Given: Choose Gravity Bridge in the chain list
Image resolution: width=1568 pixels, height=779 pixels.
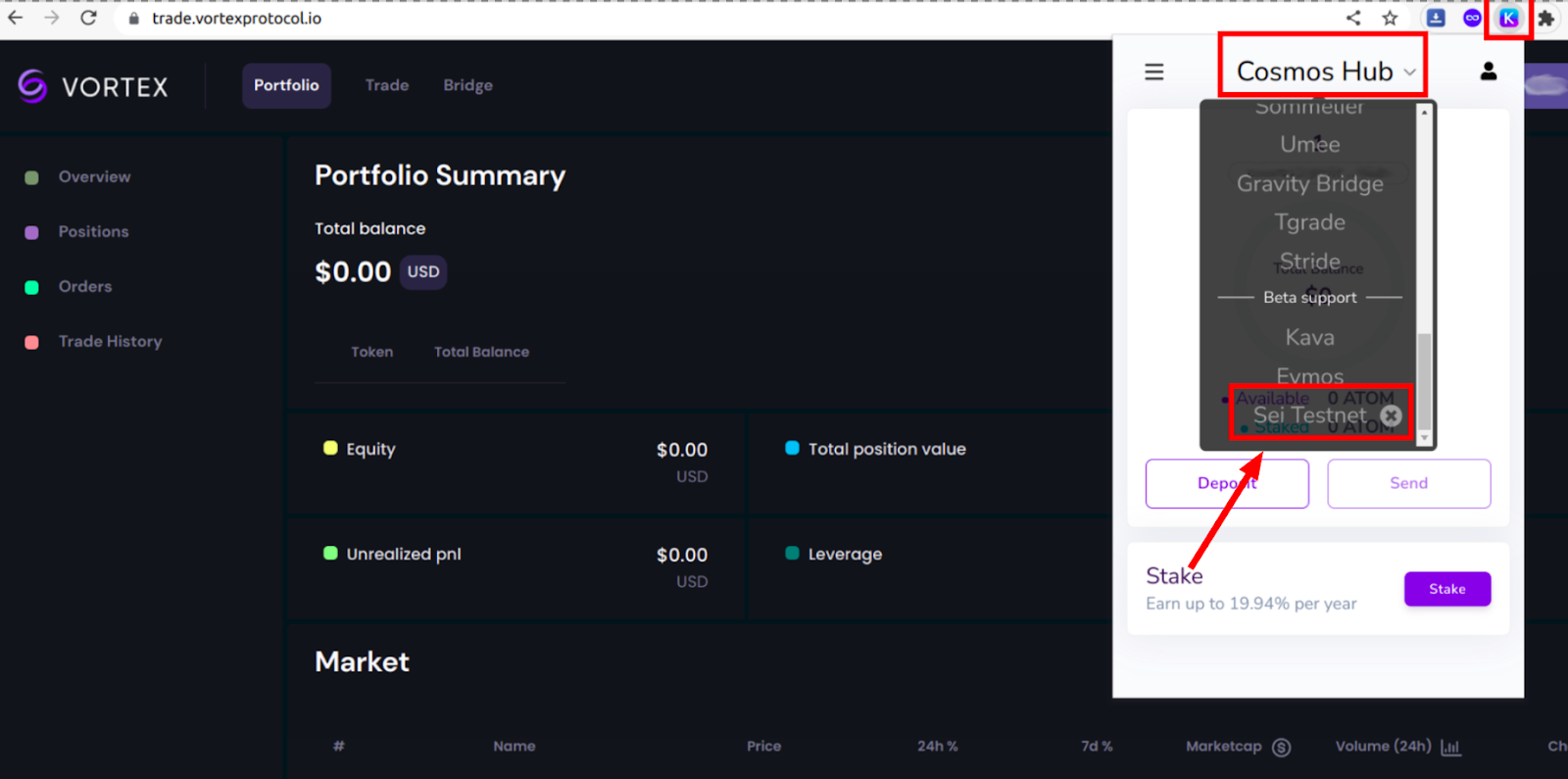Looking at the screenshot, I should tap(1309, 183).
